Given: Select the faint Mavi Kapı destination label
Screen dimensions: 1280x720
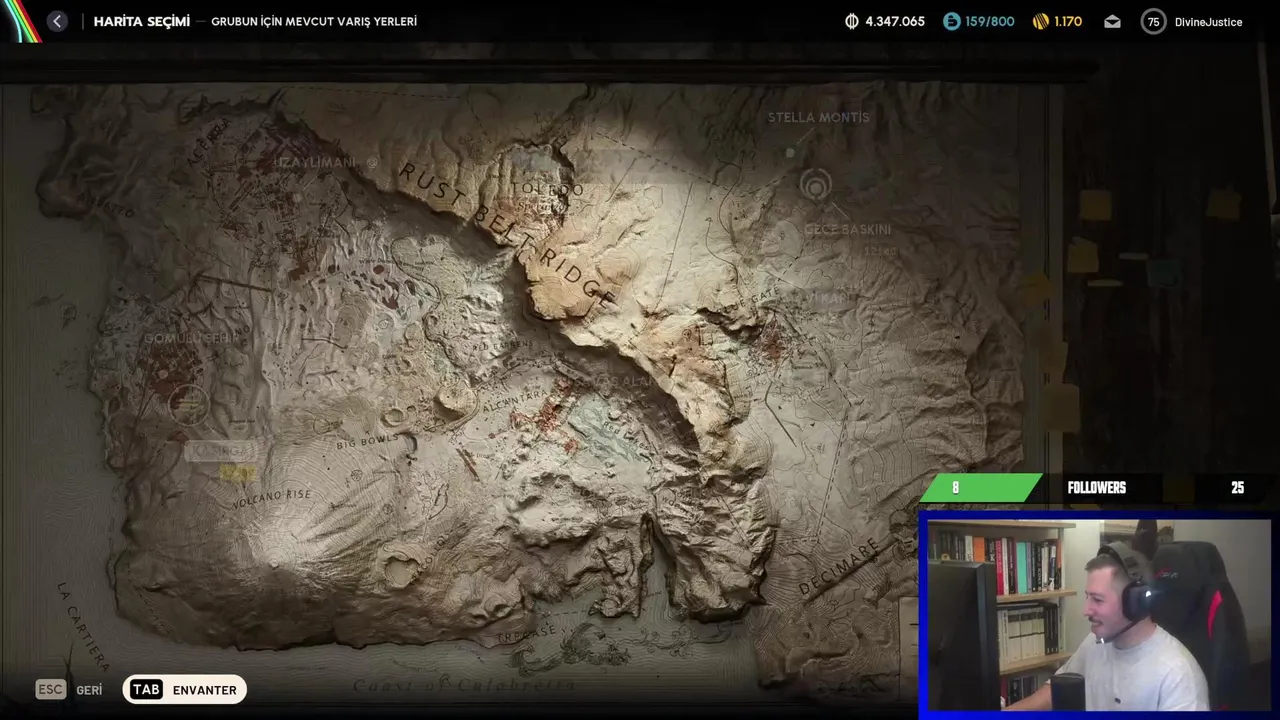Looking at the screenshot, I should tap(822, 297).
